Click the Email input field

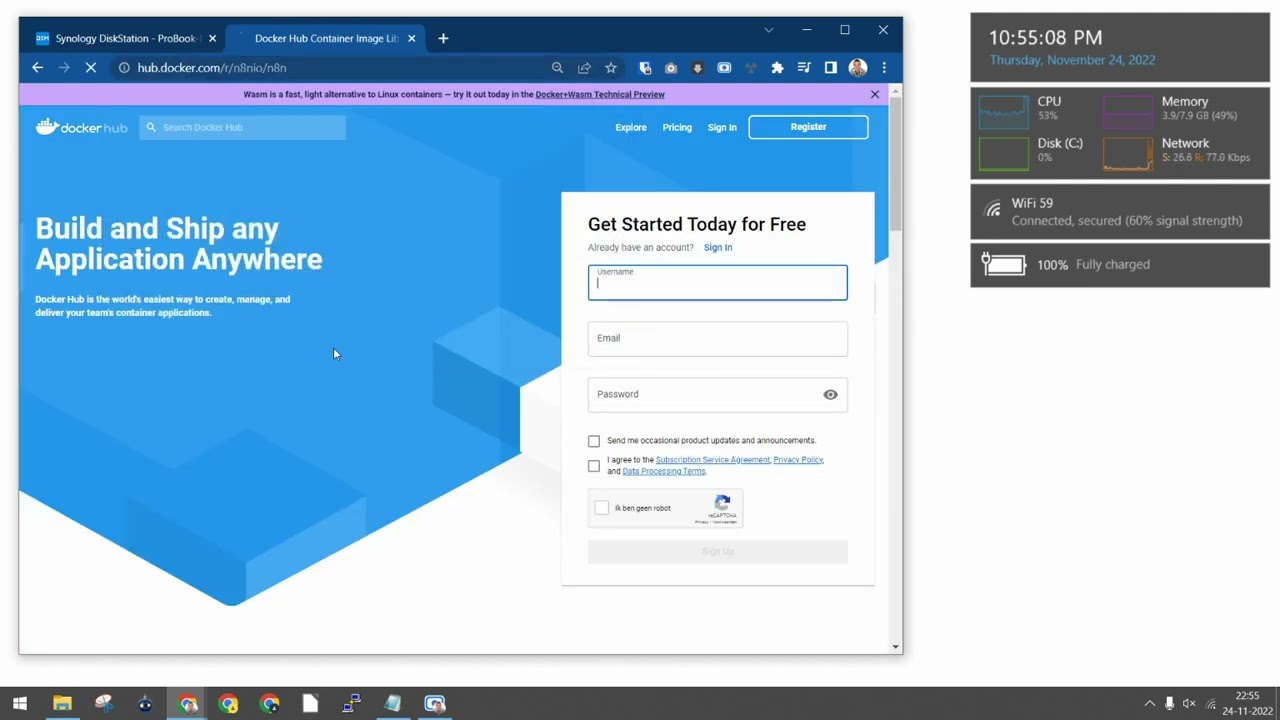click(718, 339)
